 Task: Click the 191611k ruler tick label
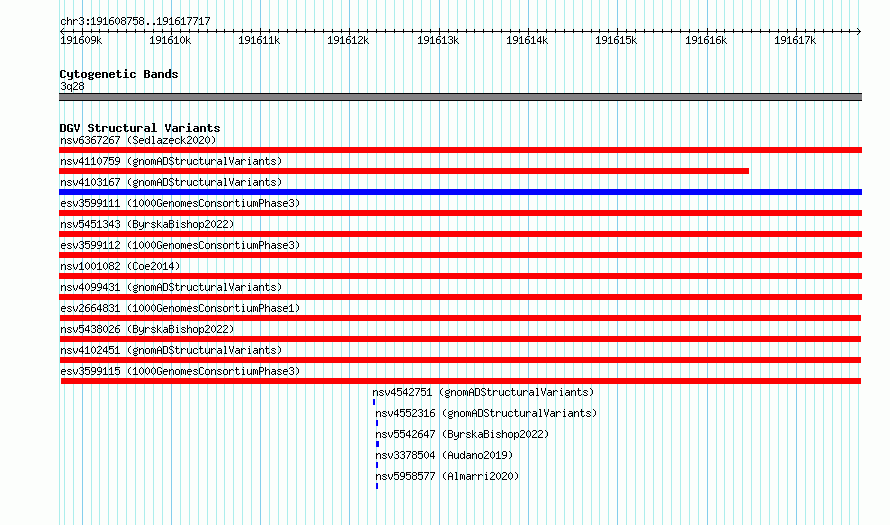point(259,40)
